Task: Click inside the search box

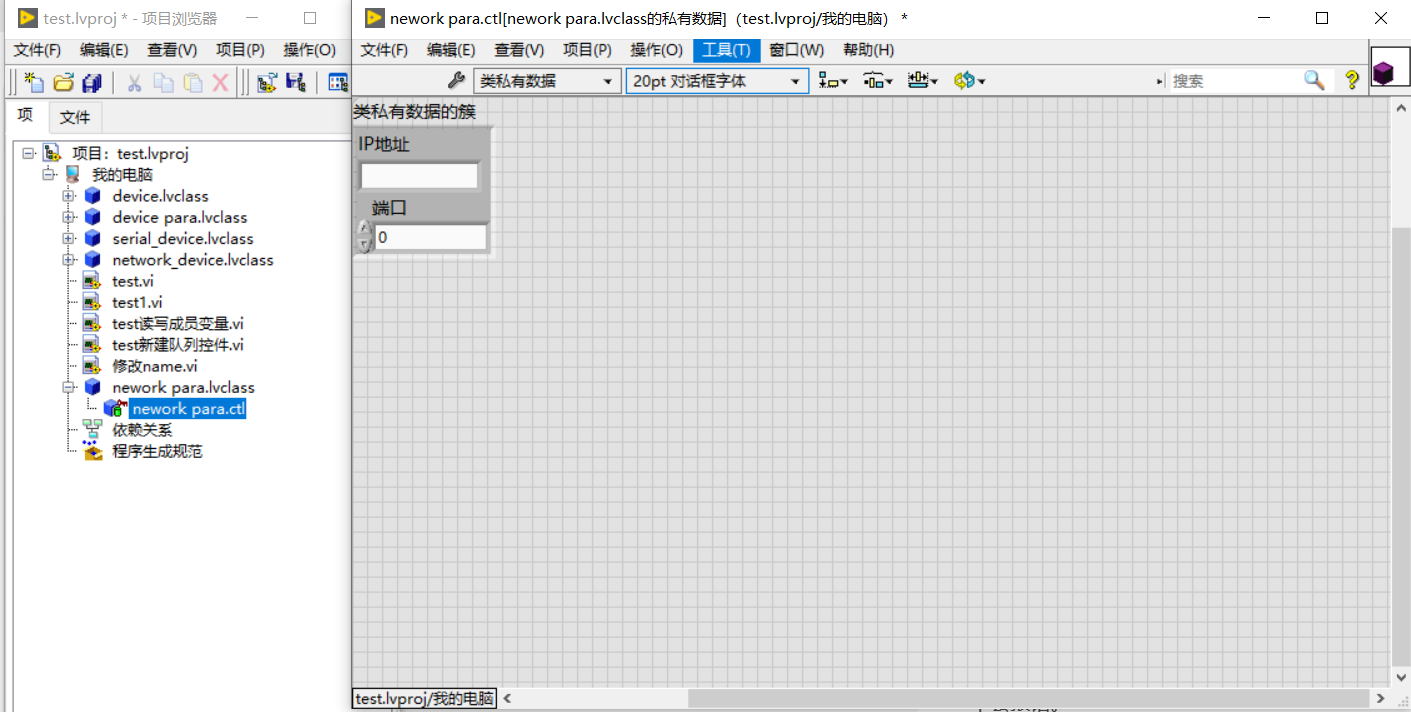Action: click(x=1236, y=81)
